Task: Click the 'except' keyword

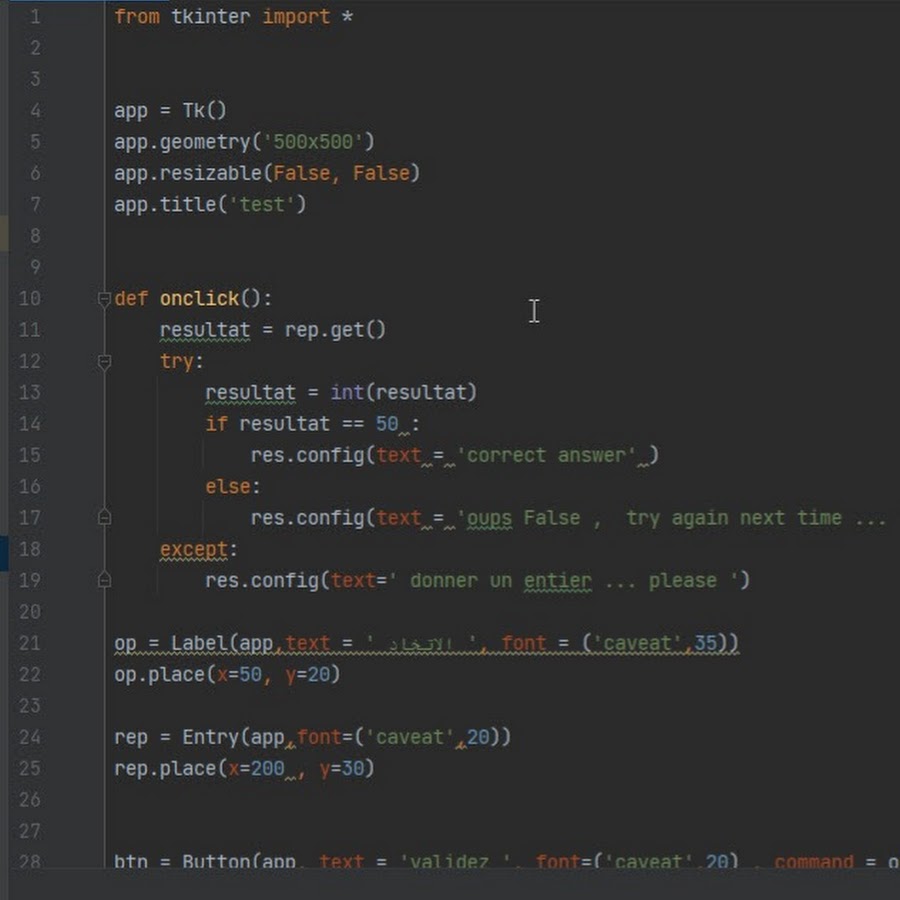Action: (194, 549)
